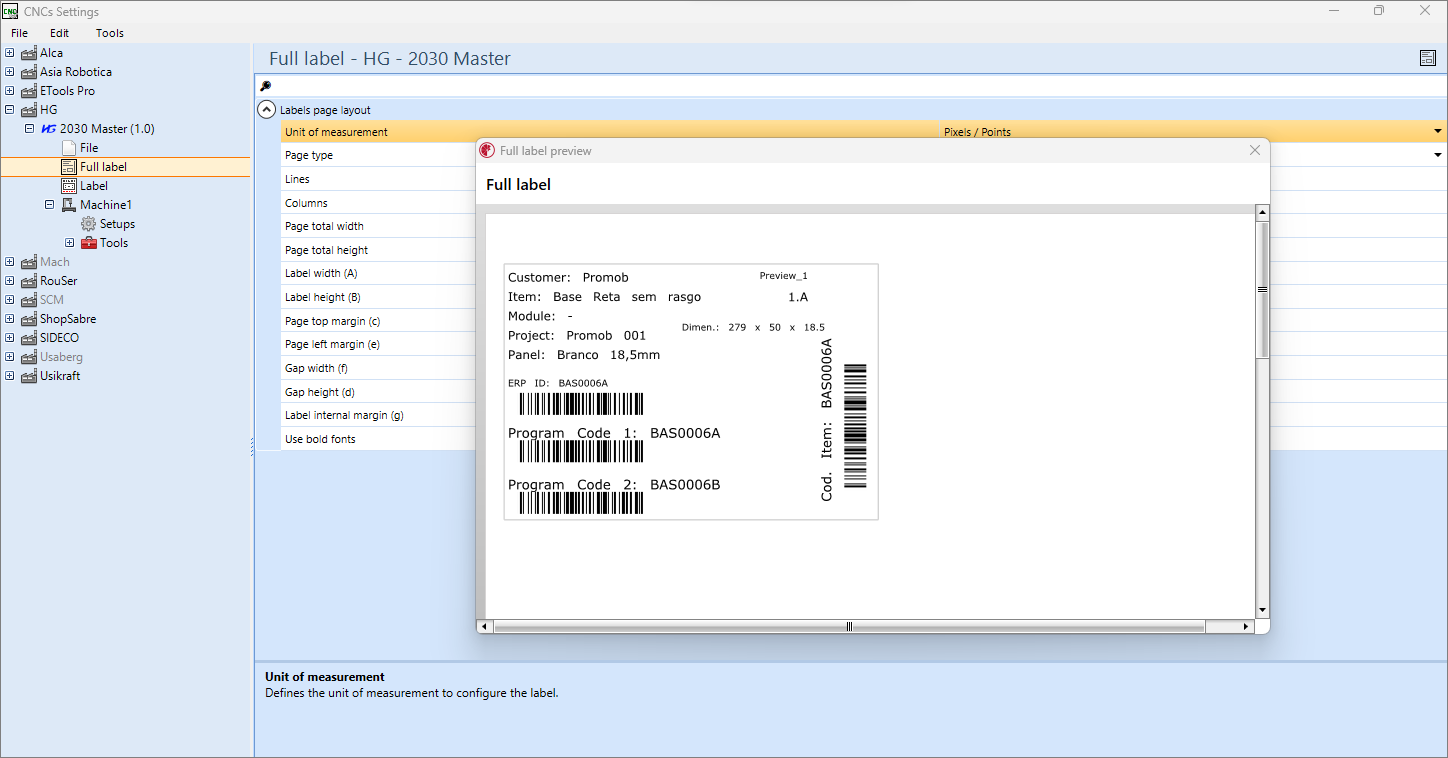The width and height of the screenshot is (1448, 758).
Task: Click the search key icon in filter bar
Action: click(265, 86)
